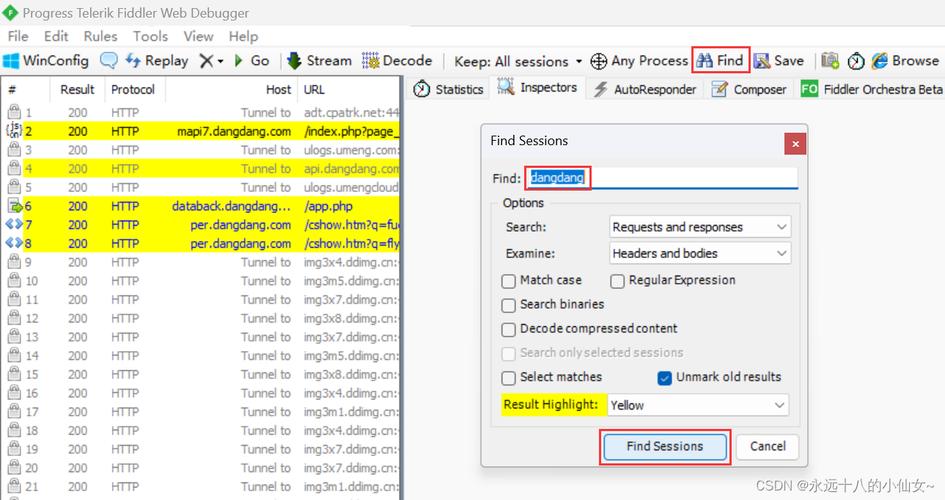Click the arrows icon of session 7
Viewport: 945px width, 500px height.
pyautogui.click(x=14, y=225)
